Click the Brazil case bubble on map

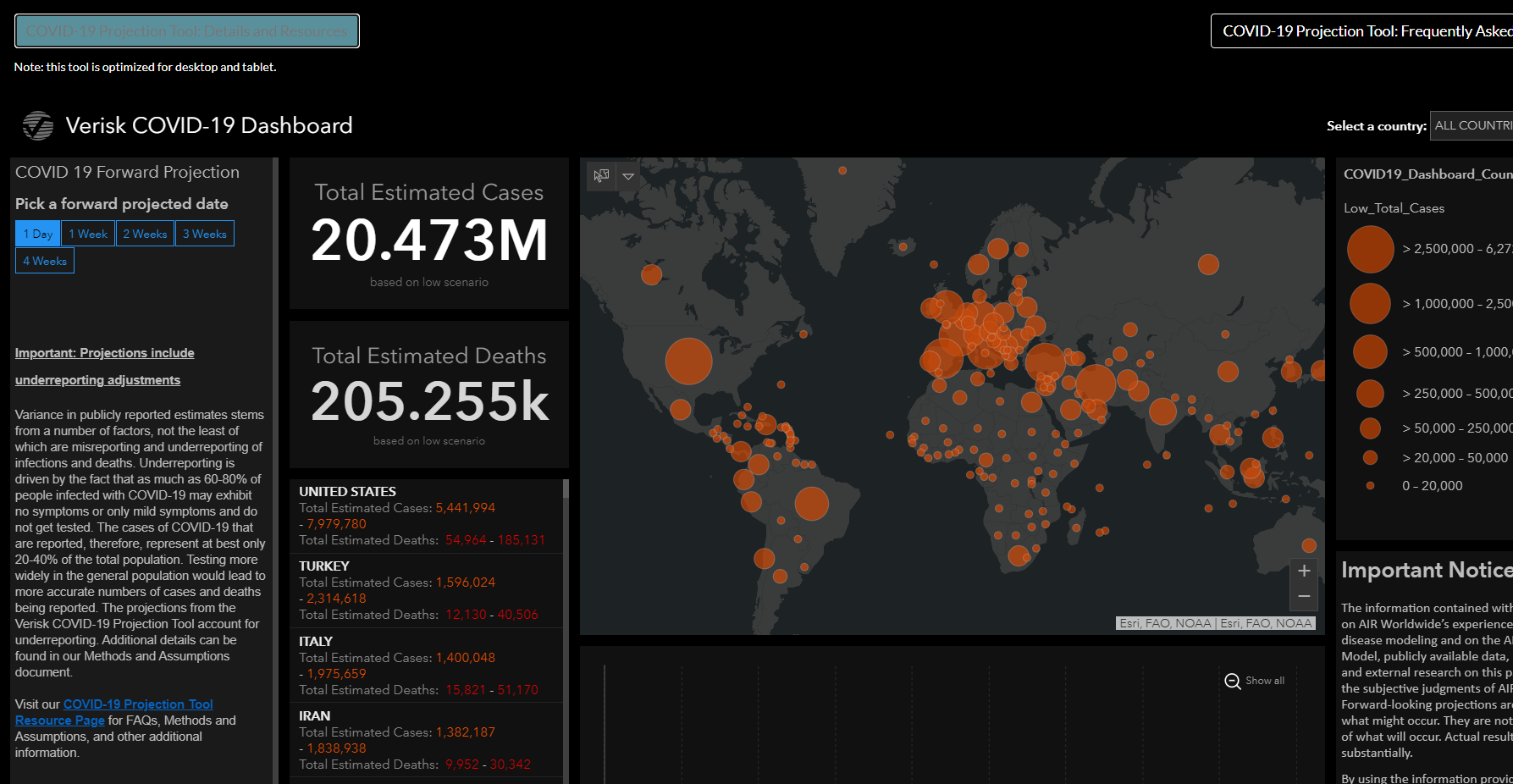[811, 504]
